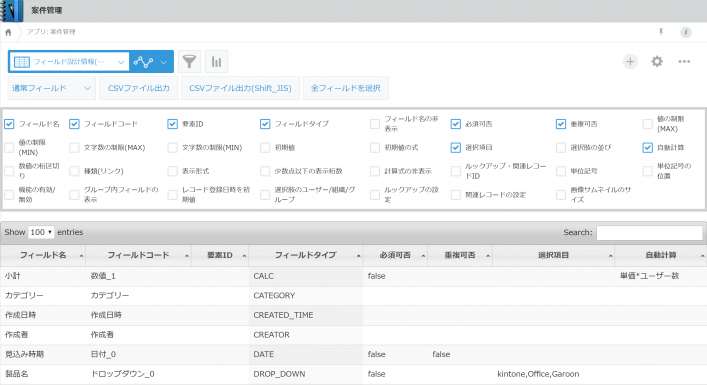Check the 単位記号 checkbox
The height and width of the screenshot is (385, 707).
point(561,171)
